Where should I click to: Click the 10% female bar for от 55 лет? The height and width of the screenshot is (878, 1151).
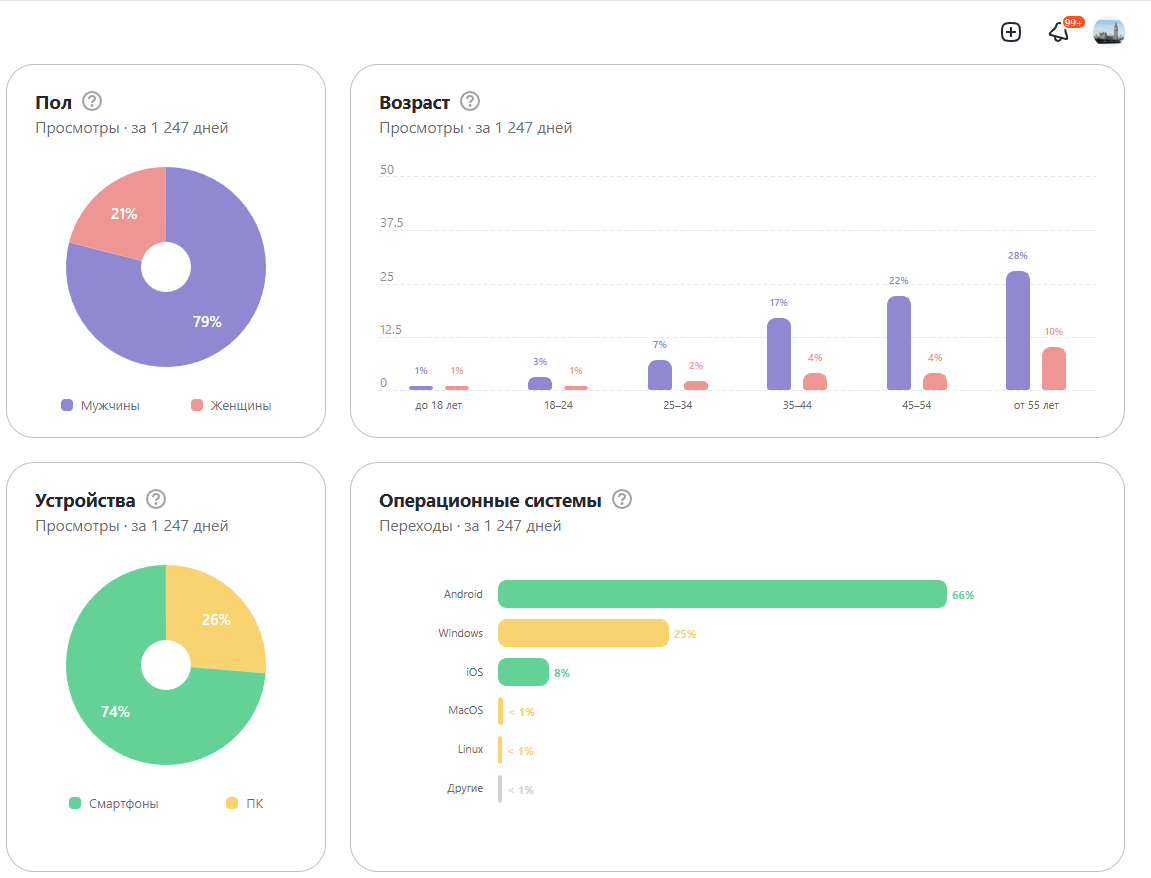point(1053,369)
